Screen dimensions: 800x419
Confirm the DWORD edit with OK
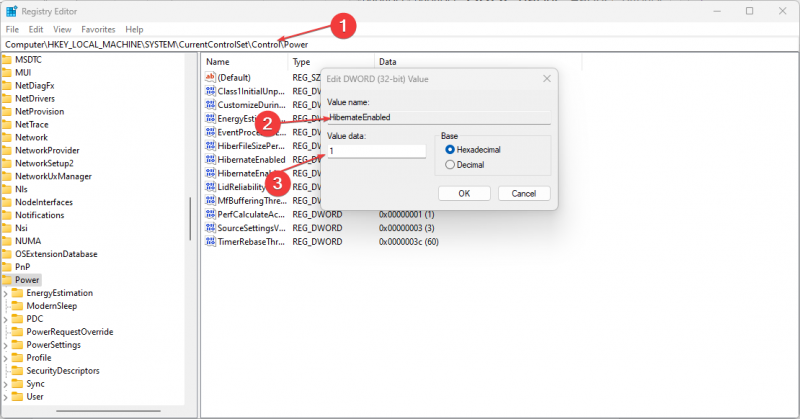(x=464, y=193)
